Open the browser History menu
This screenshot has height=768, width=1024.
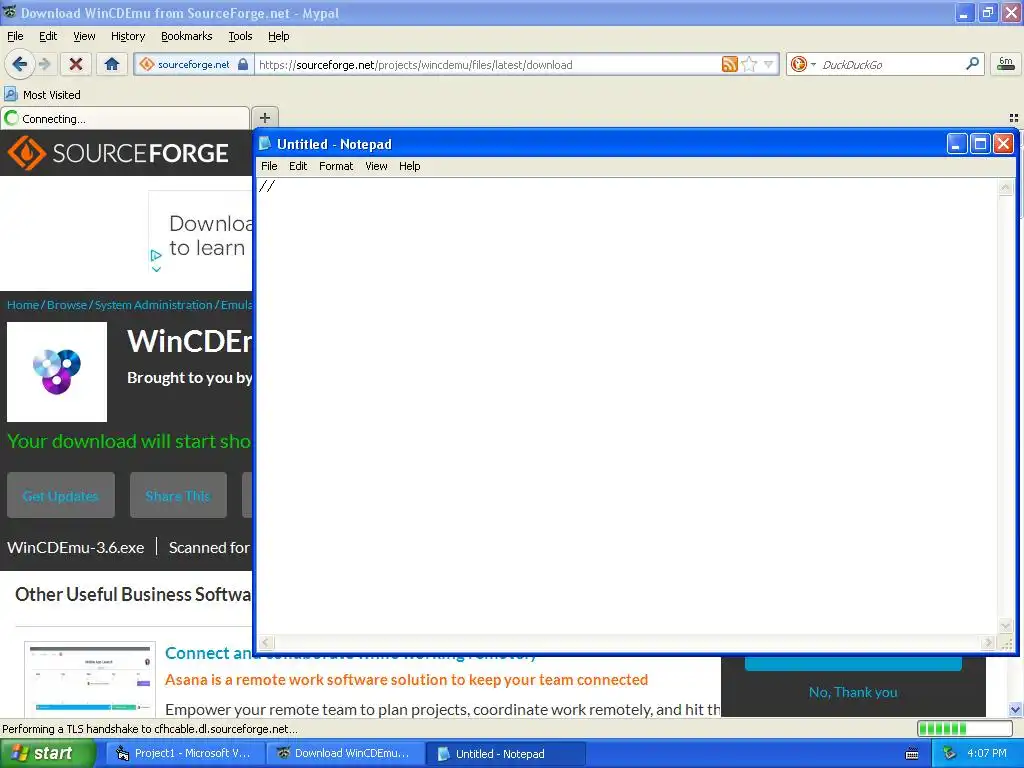[x=127, y=36]
